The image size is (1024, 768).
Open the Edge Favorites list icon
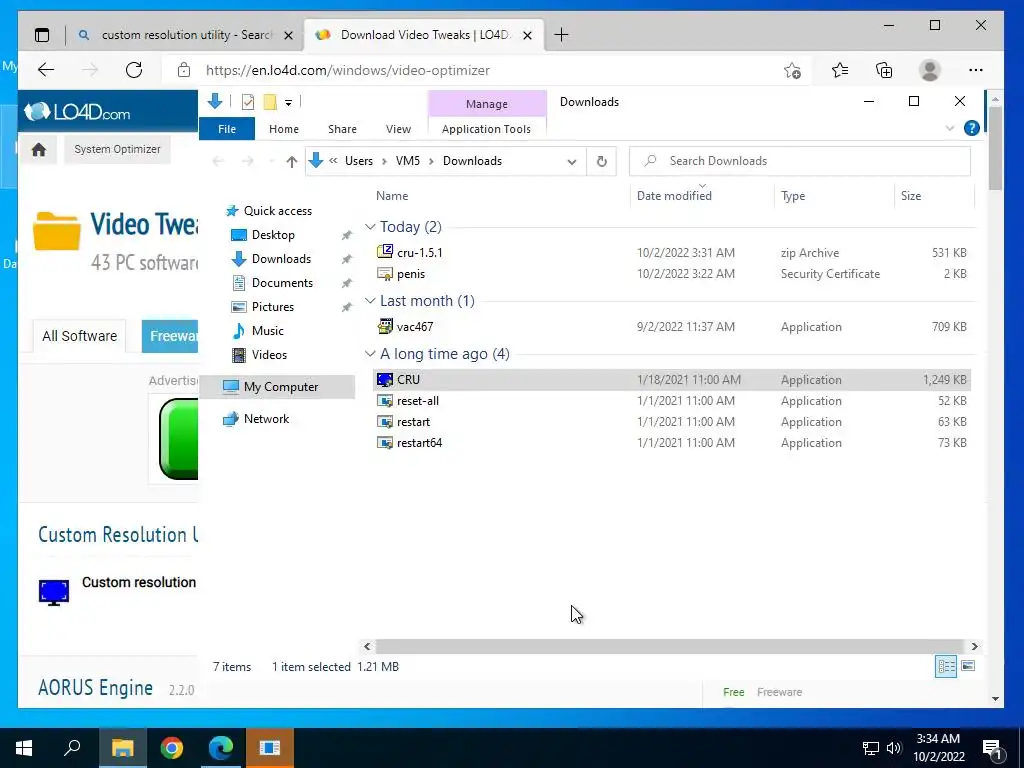point(840,70)
